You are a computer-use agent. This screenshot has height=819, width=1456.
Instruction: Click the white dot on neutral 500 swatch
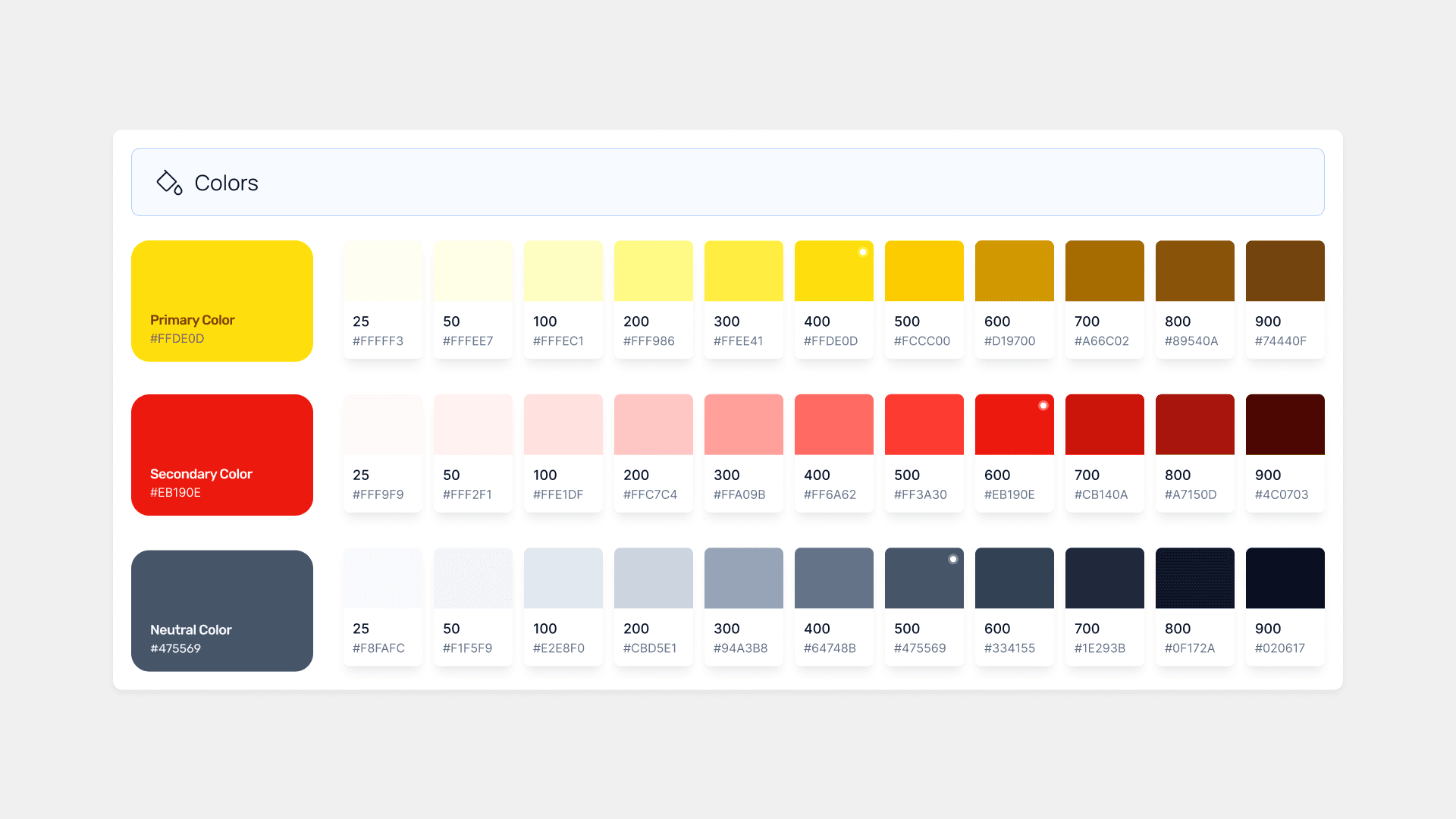(953, 559)
